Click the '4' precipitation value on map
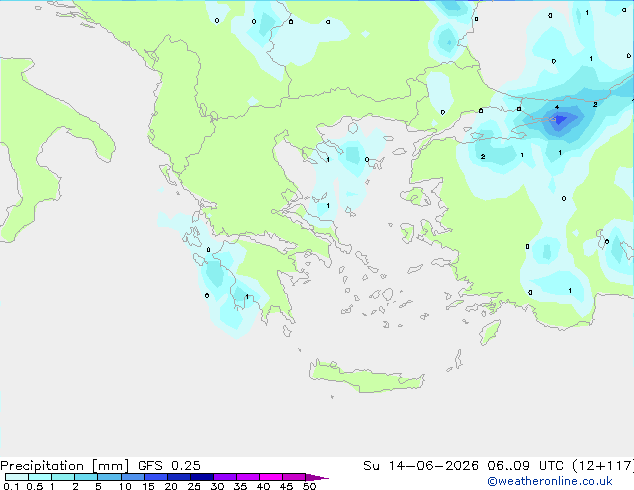The image size is (634, 490). click(x=557, y=107)
